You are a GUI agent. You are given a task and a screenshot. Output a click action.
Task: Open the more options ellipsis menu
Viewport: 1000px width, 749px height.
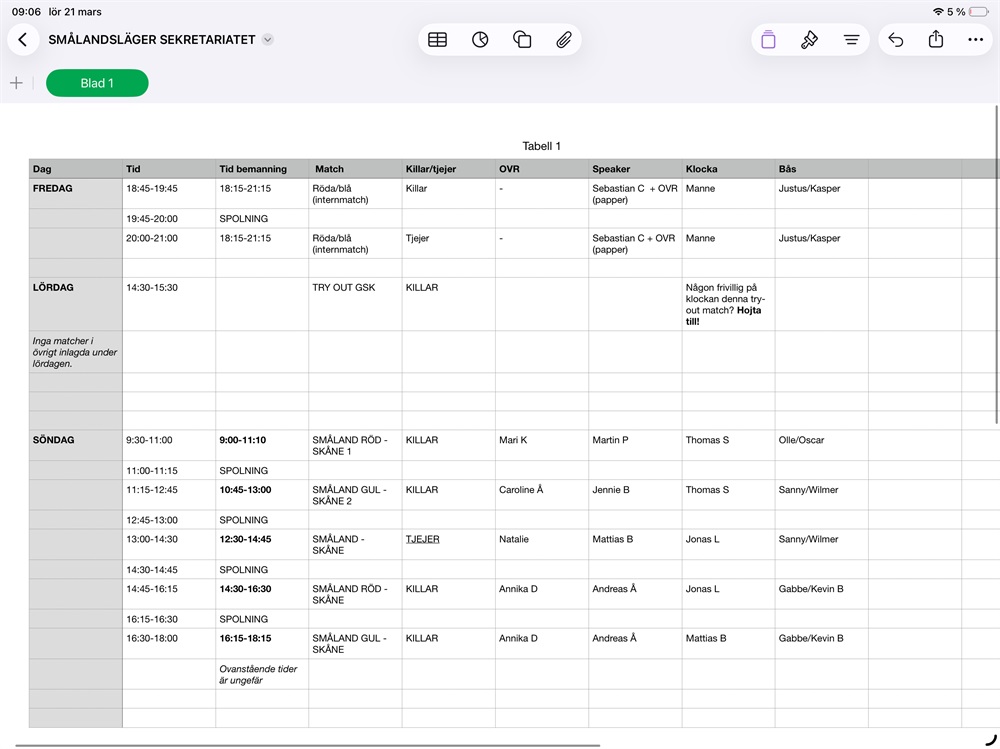coord(976,40)
